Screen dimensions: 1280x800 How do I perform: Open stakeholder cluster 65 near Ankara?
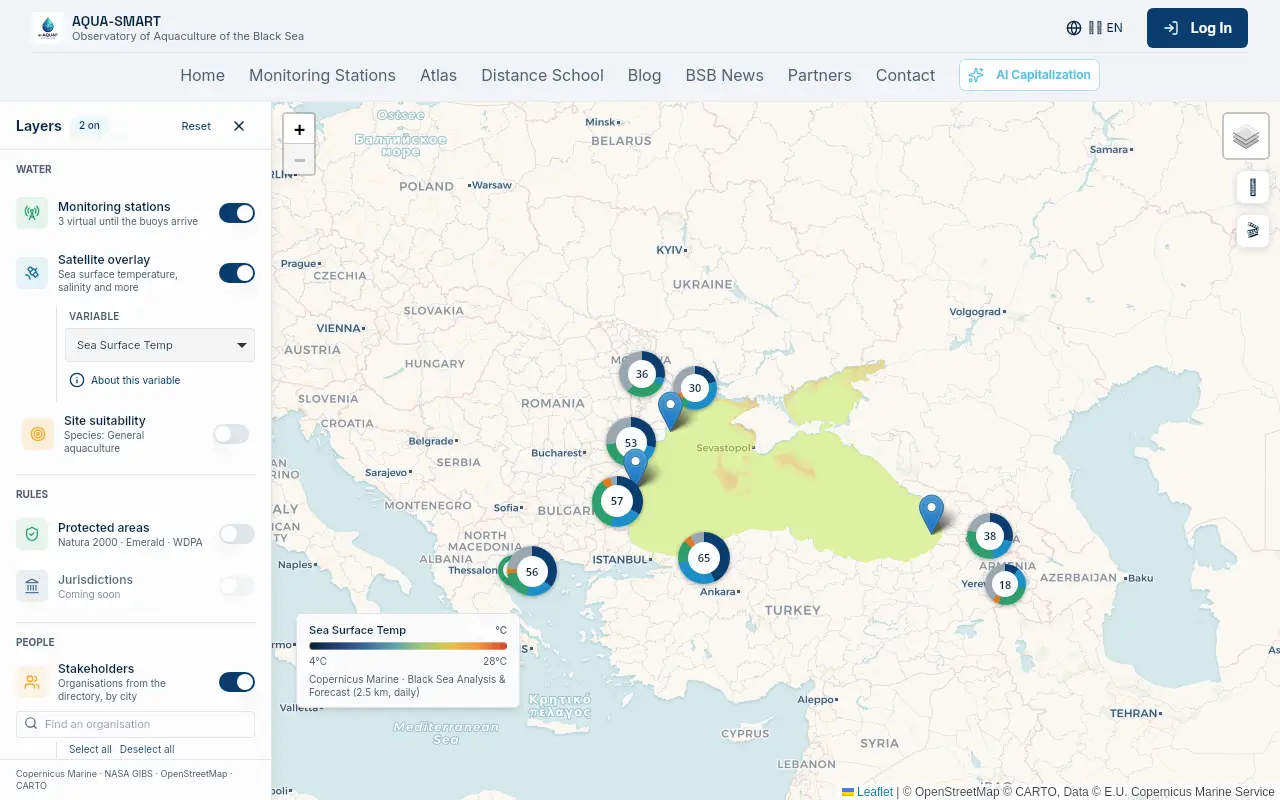pyautogui.click(x=704, y=558)
